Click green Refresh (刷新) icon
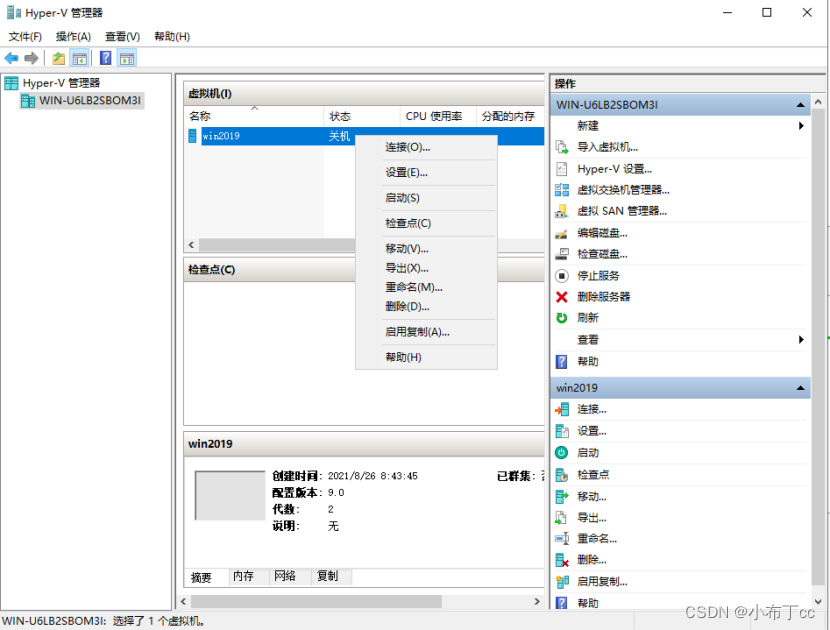The width and height of the screenshot is (830, 630). (x=562, y=318)
